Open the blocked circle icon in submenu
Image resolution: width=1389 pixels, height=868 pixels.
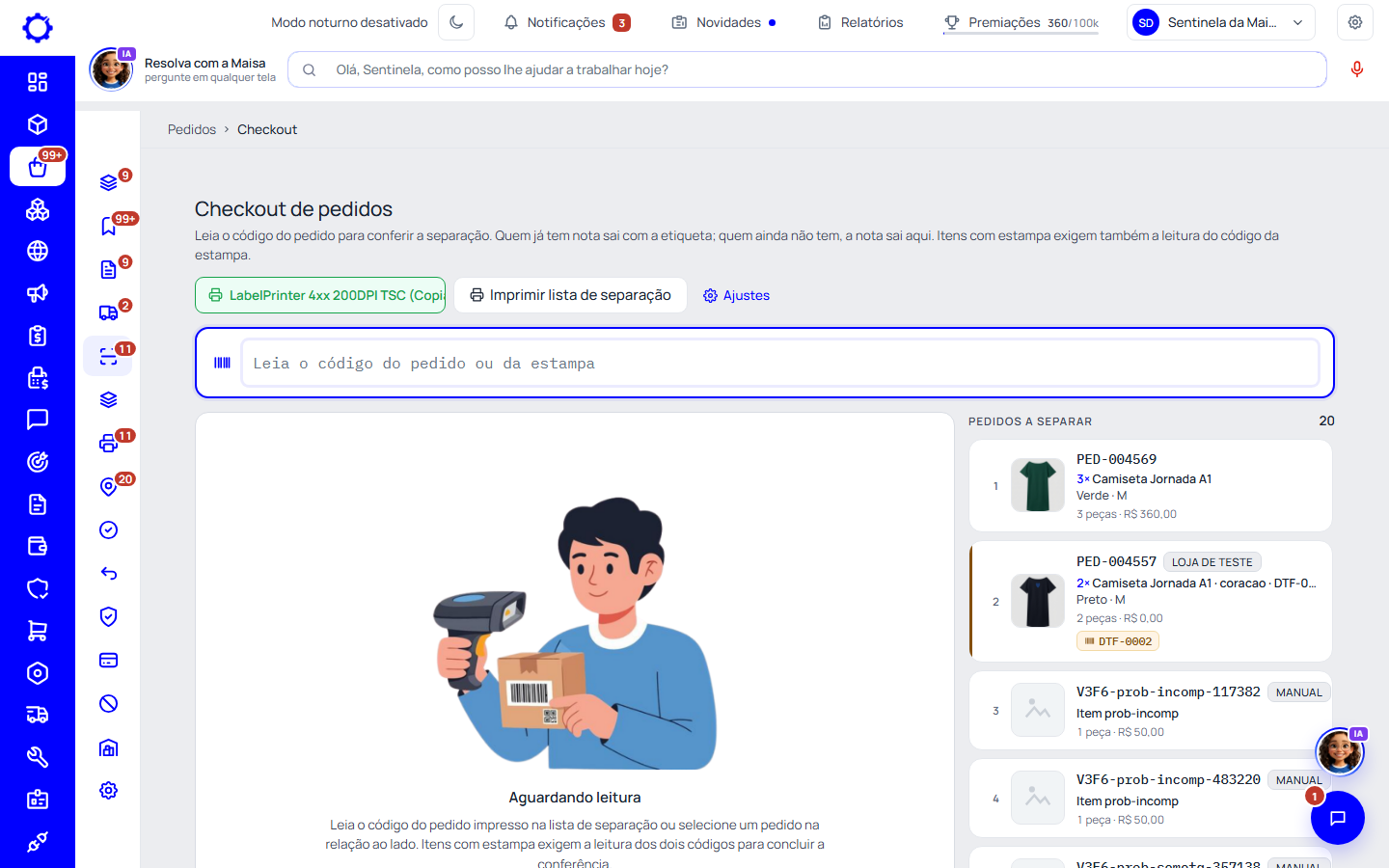(x=109, y=703)
